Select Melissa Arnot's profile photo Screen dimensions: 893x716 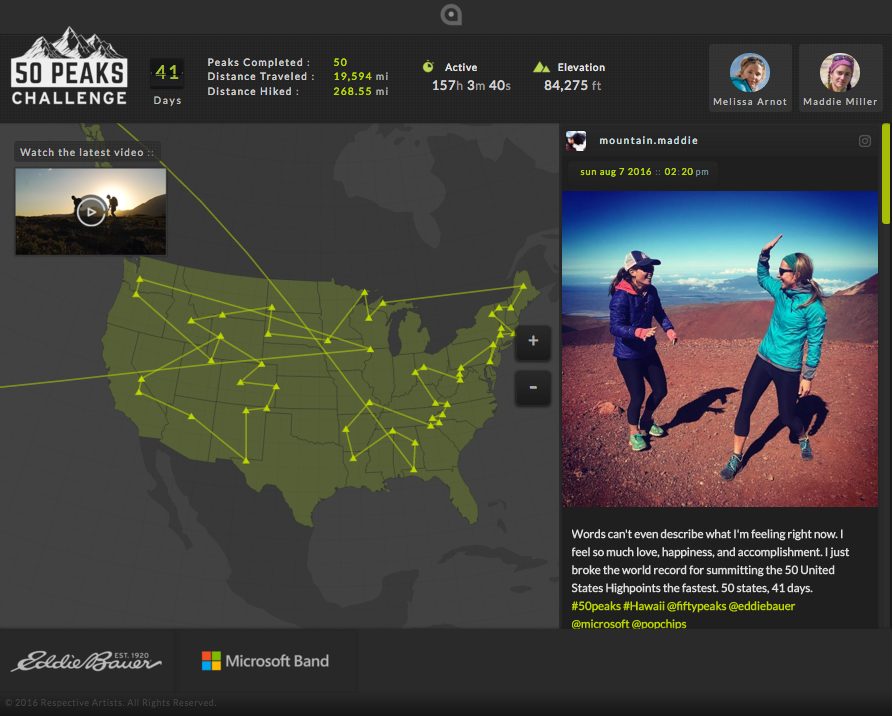(x=749, y=70)
